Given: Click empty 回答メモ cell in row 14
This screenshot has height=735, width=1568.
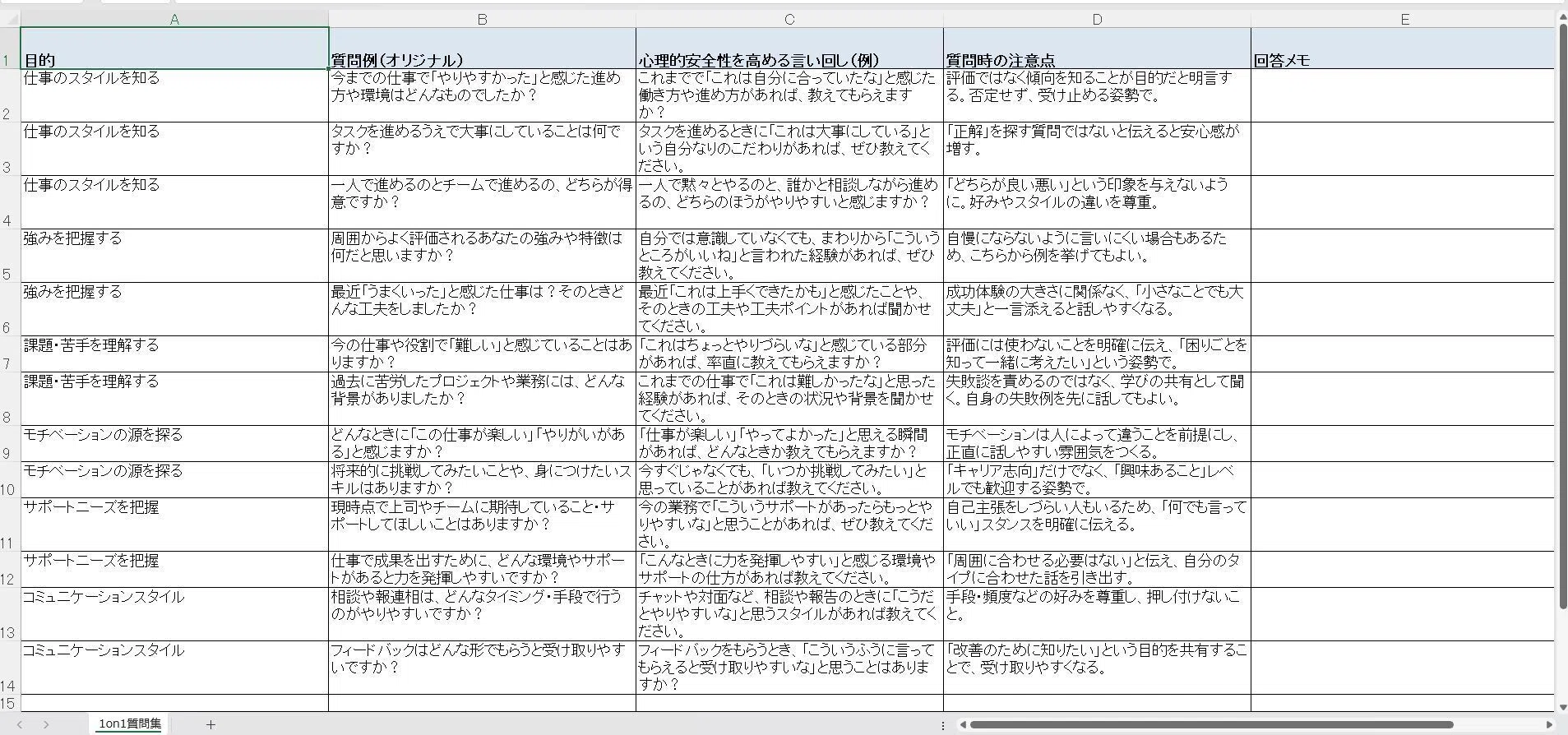Looking at the screenshot, I should click(x=1403, y=668).
